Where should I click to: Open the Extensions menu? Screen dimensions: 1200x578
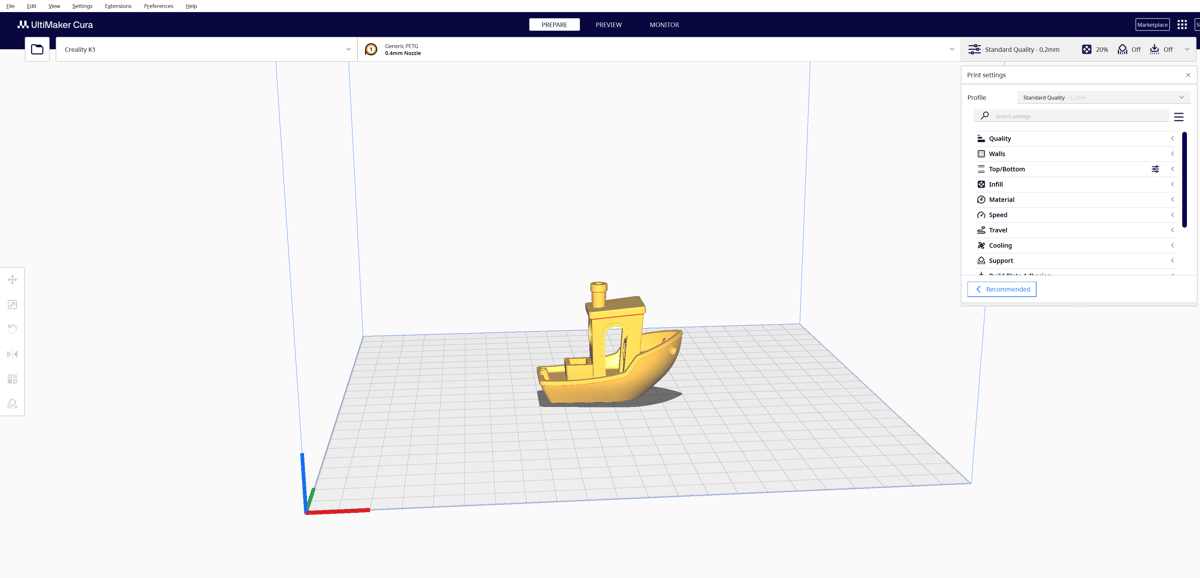[x=118, y=6]
